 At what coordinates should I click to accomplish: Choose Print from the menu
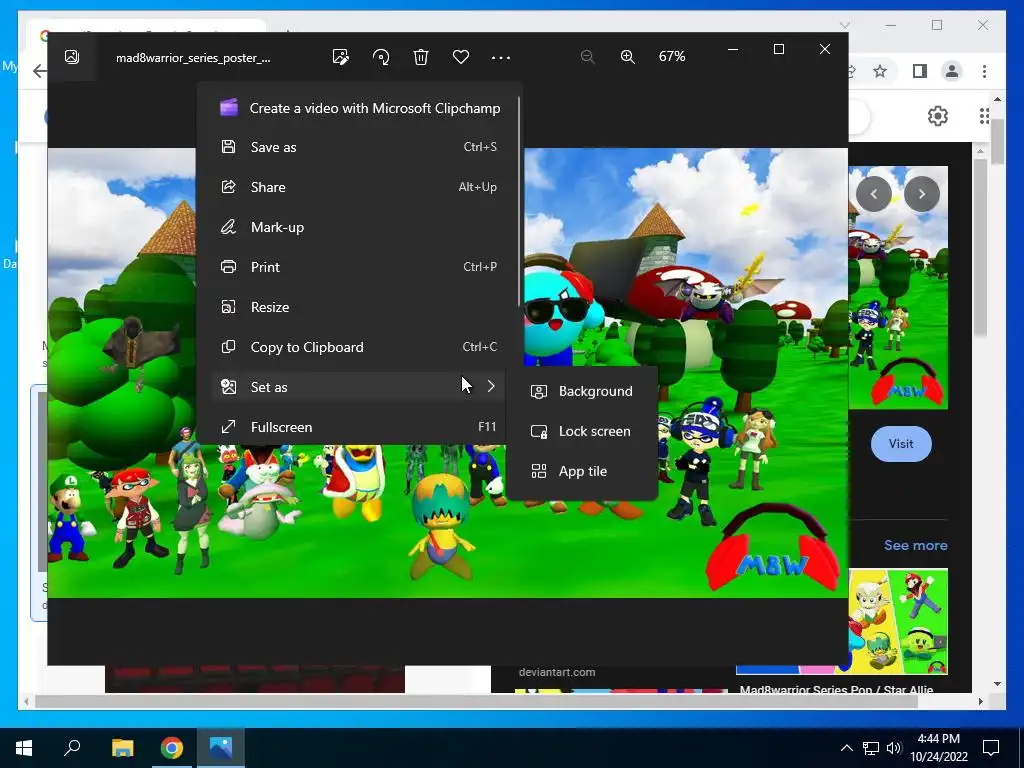tap(358, 266)
